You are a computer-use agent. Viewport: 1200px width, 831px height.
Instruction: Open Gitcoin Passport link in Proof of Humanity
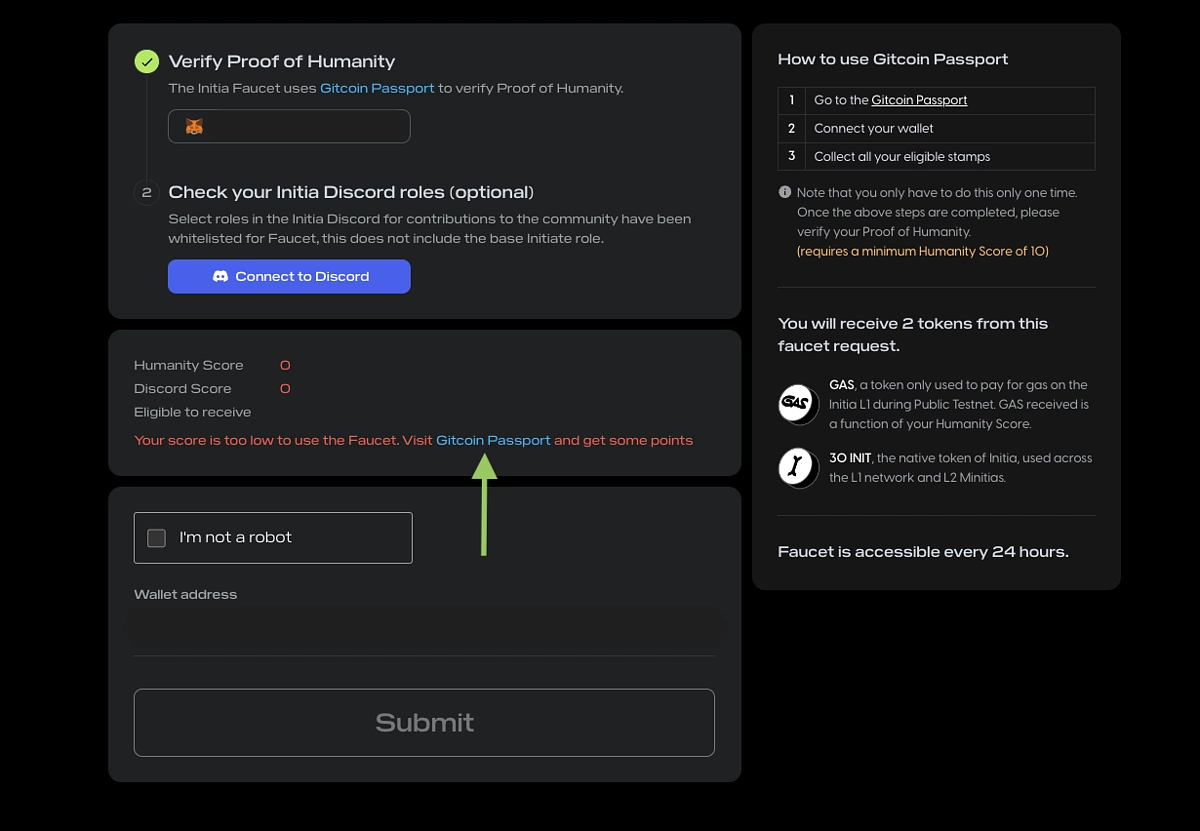(x=377, y=88)
